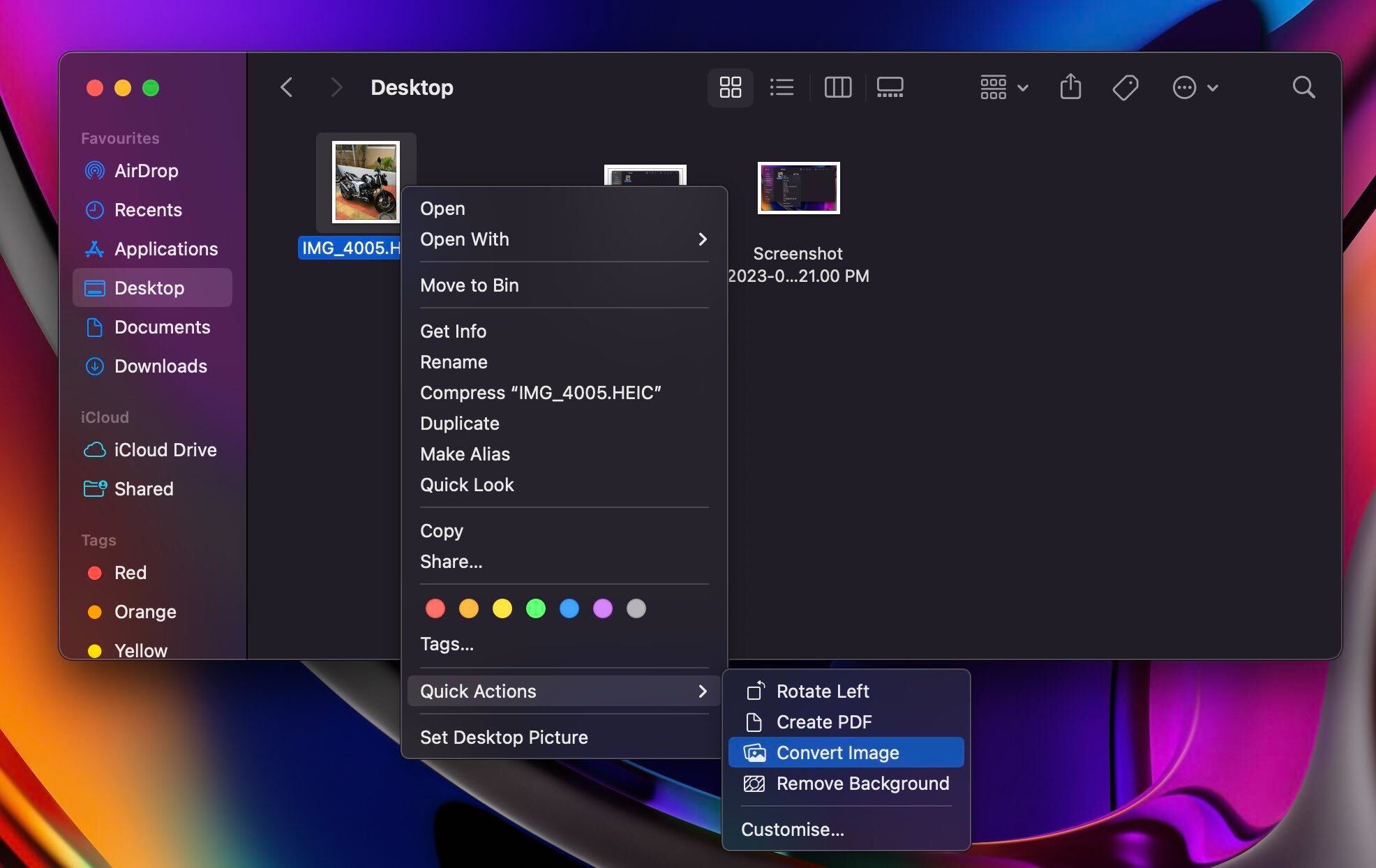Image resolution: width=1376 pixels, height=868 pixels.
Task: Apply the red tag color dot
Action: click(x=435, y=608)
